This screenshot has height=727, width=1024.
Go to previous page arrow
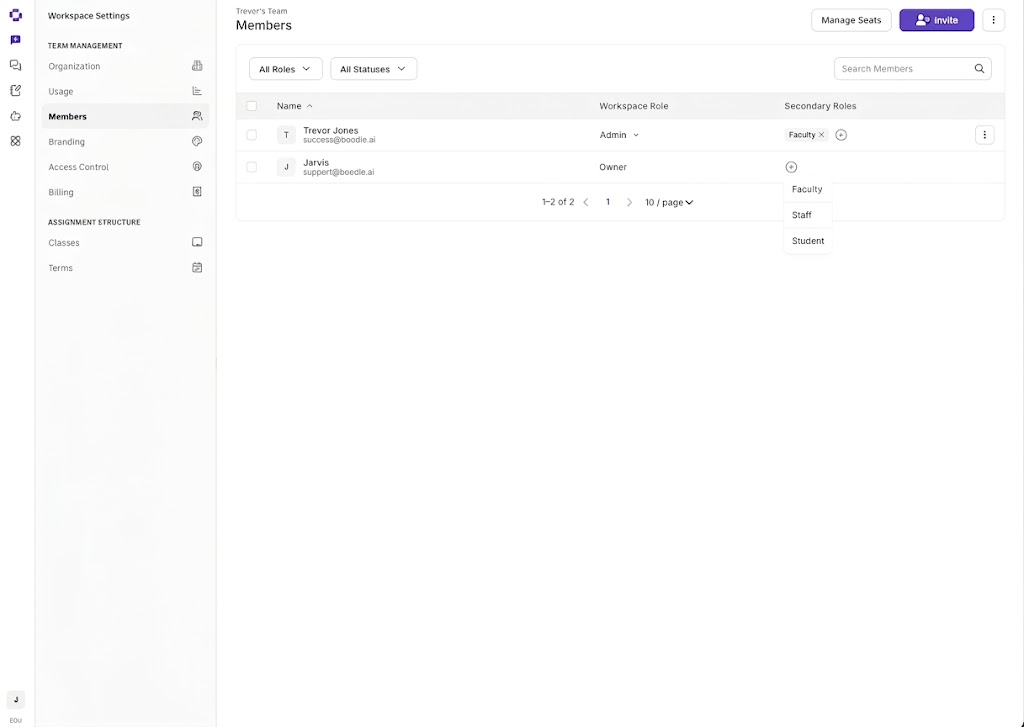(x=586, y=202)
